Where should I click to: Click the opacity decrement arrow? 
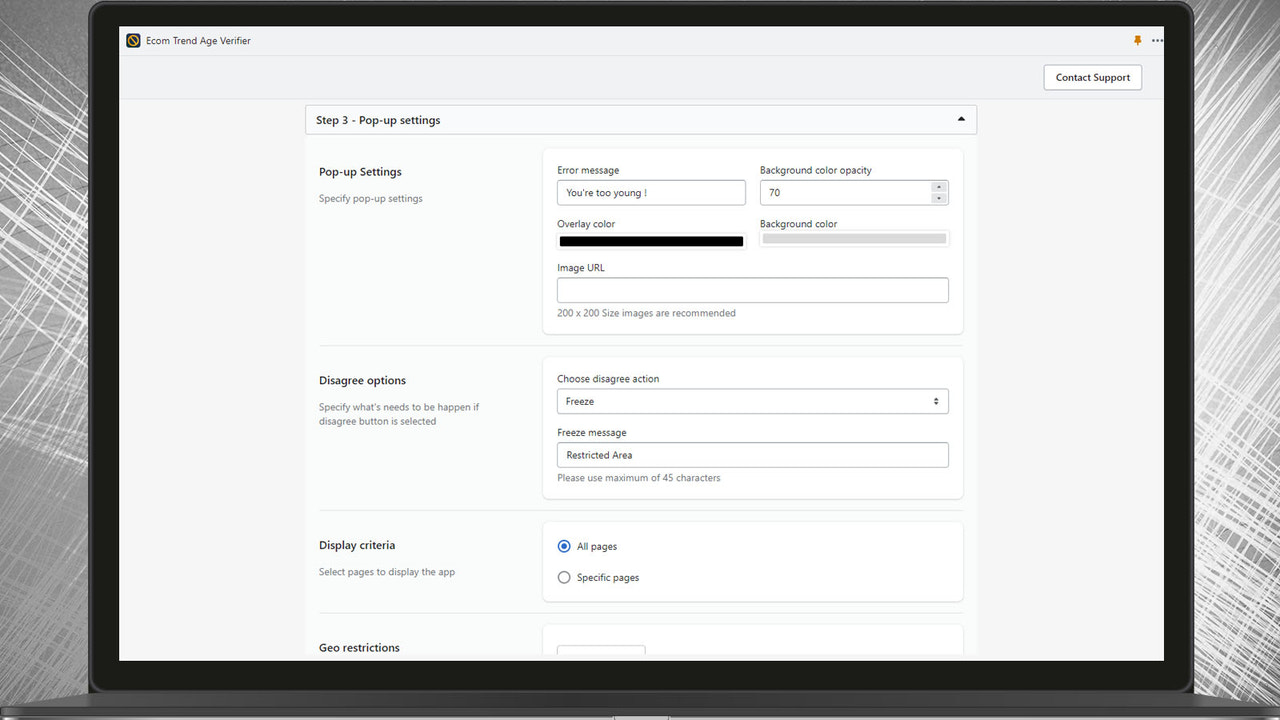pos(938,197)
